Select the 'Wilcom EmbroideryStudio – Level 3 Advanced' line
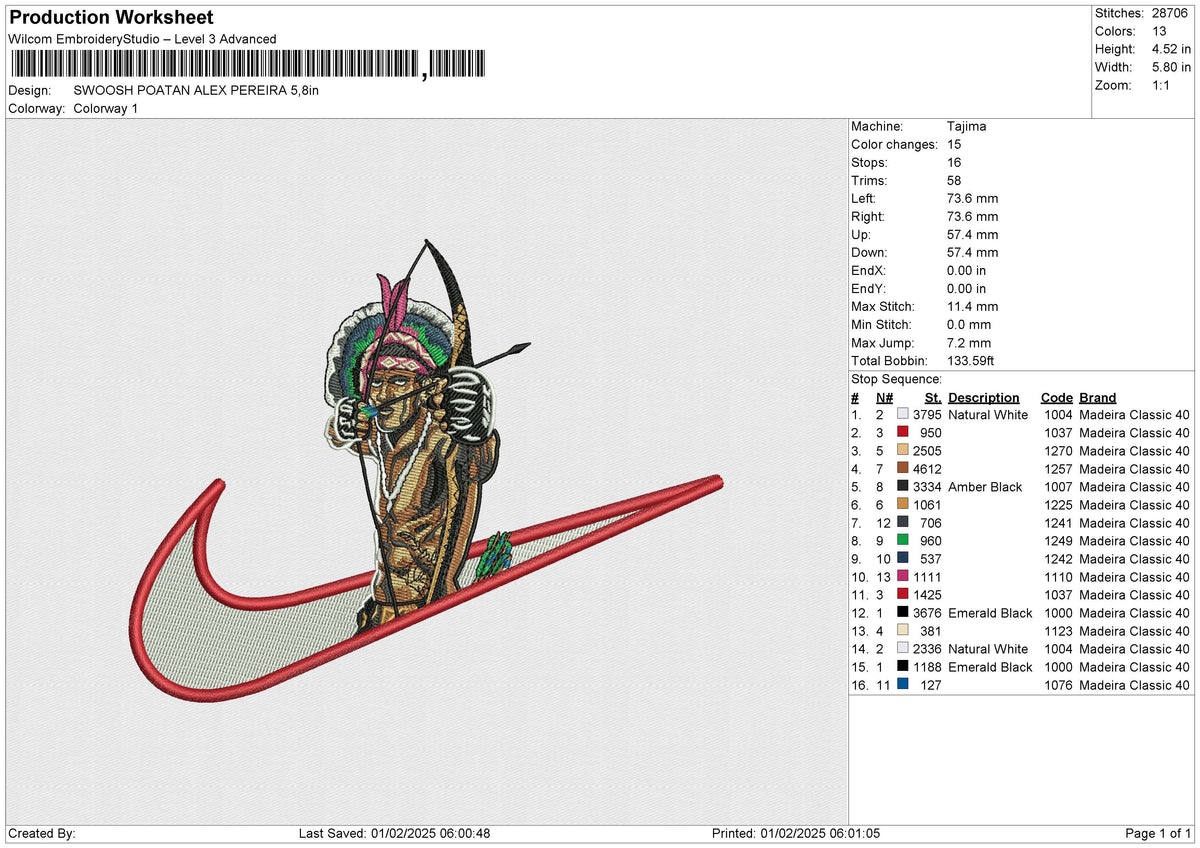 click(142, 39)
